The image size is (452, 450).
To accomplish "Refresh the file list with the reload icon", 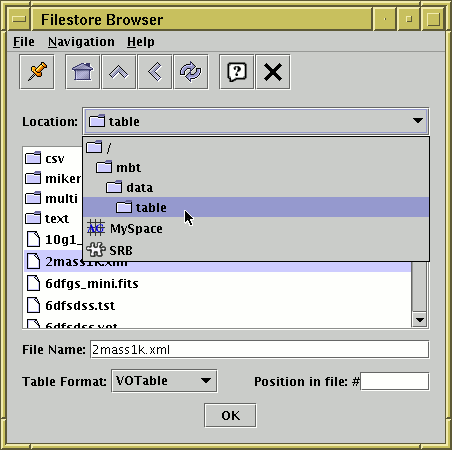I will (191, 72).
